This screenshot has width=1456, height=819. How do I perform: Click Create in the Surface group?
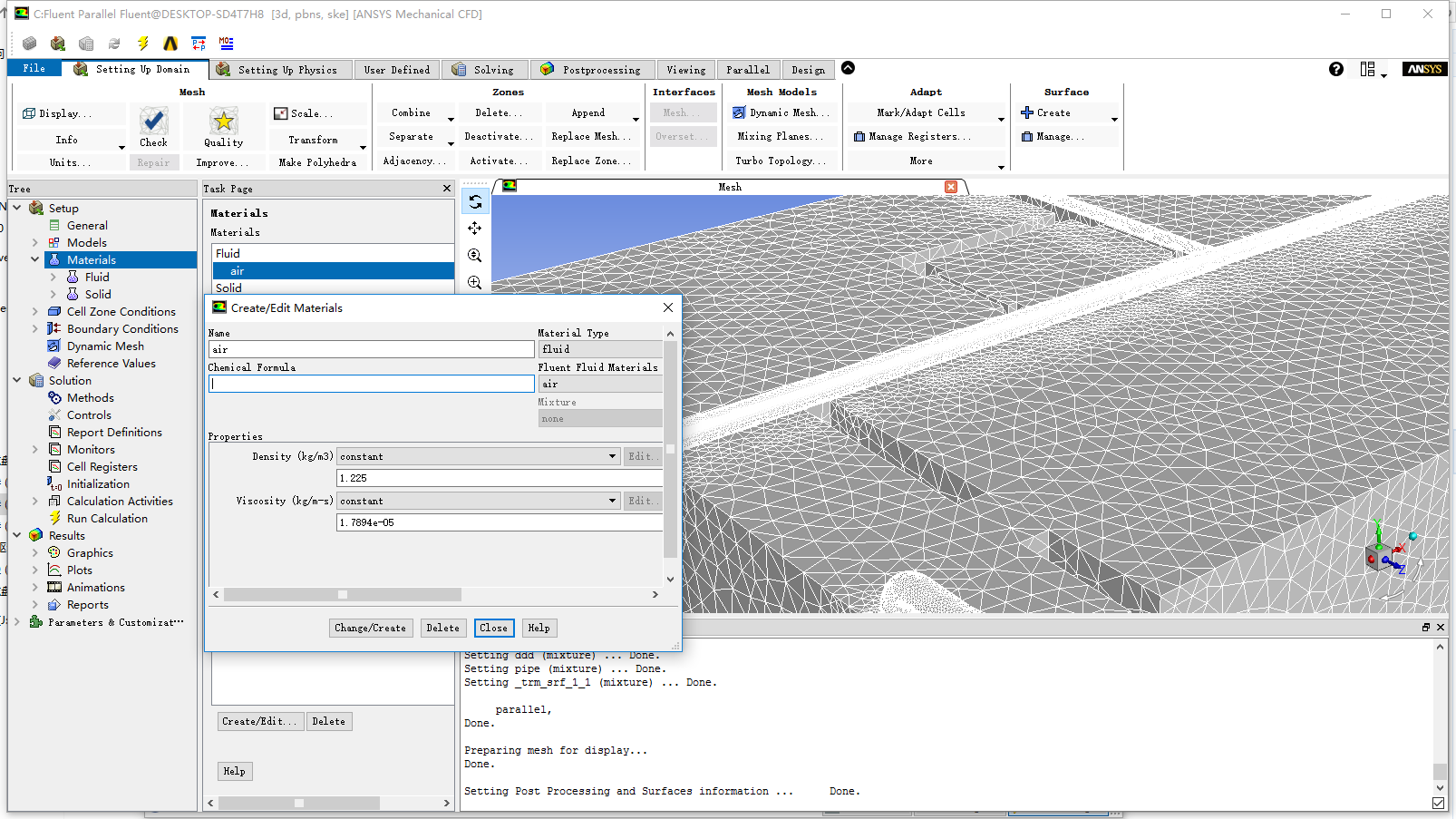1053,113
